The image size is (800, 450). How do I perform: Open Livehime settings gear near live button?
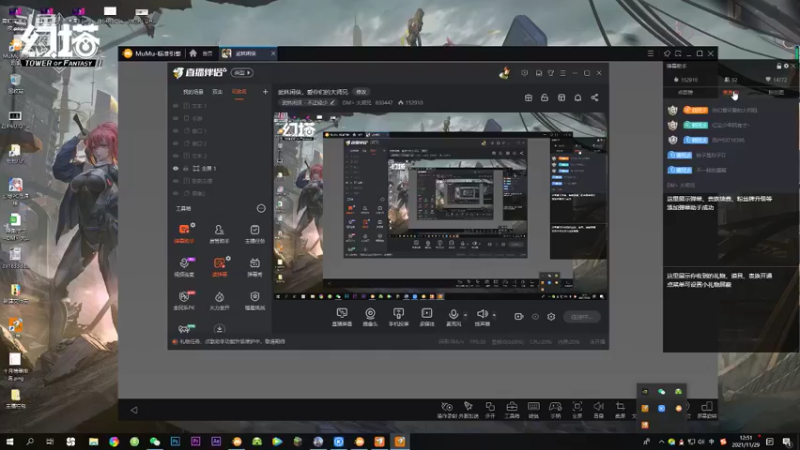[551, 316]
